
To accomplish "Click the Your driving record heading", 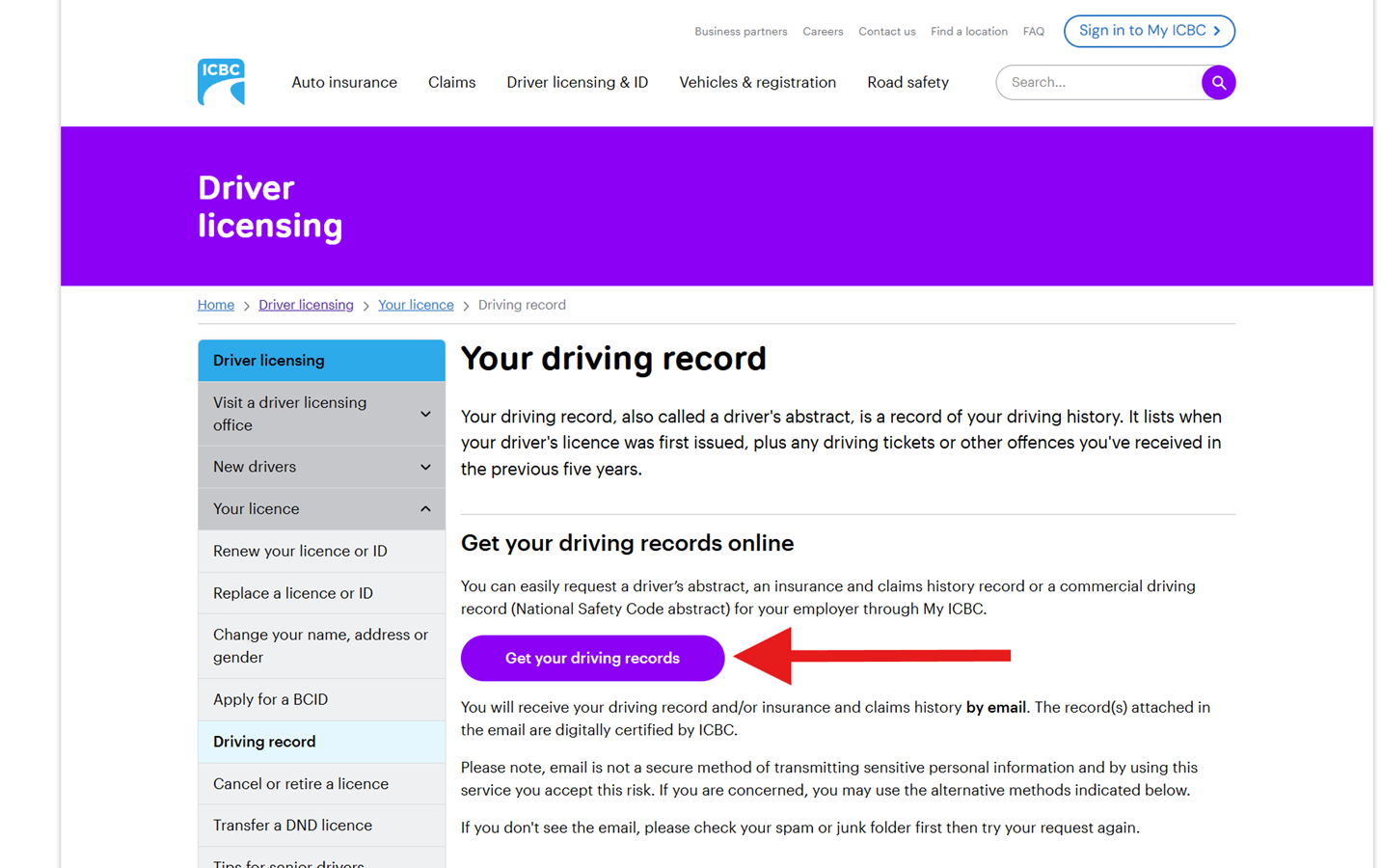I will click(613, 359).
